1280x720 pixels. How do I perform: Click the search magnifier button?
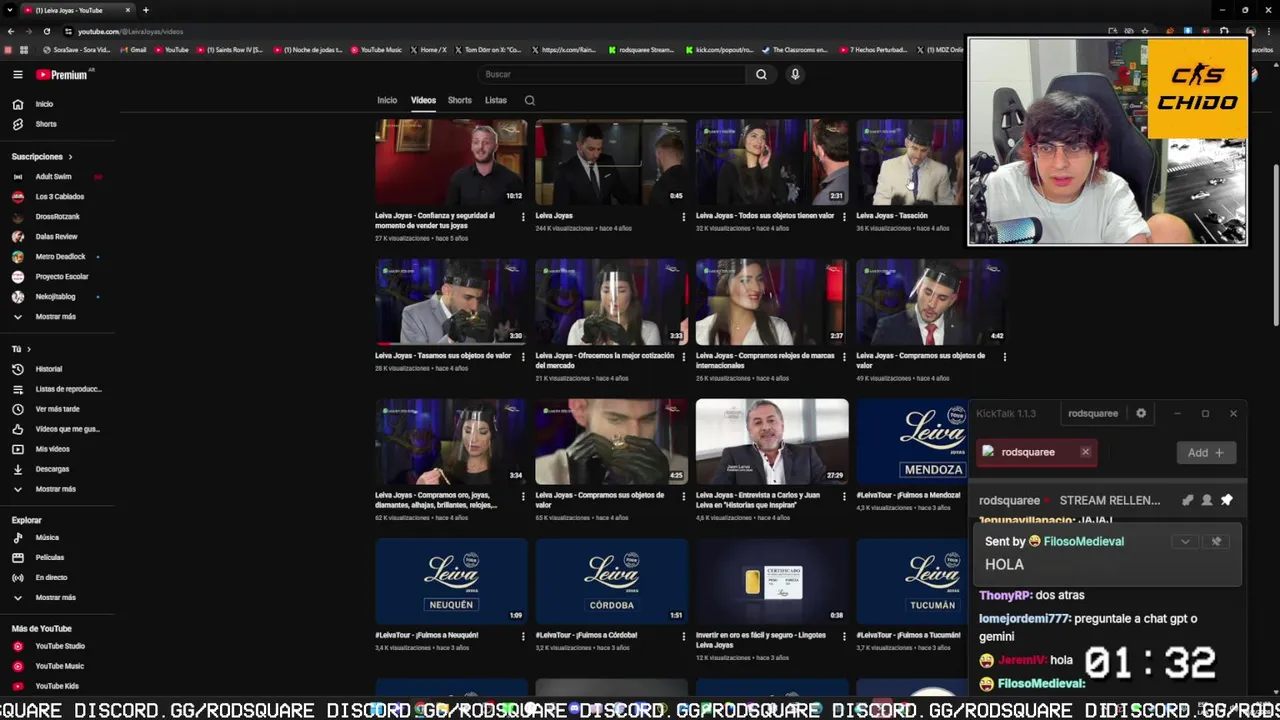[x=761, y=74]
